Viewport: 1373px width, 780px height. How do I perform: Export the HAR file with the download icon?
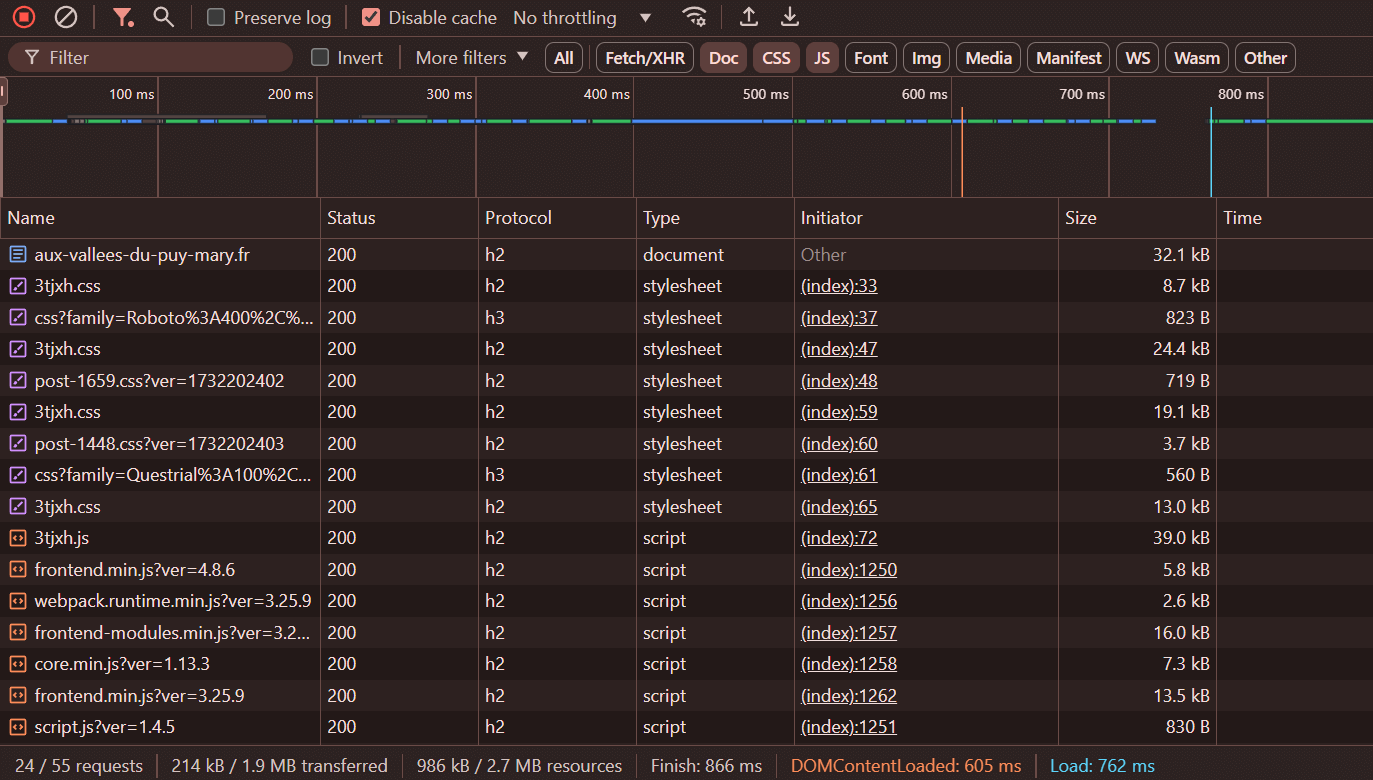(790, 17)
